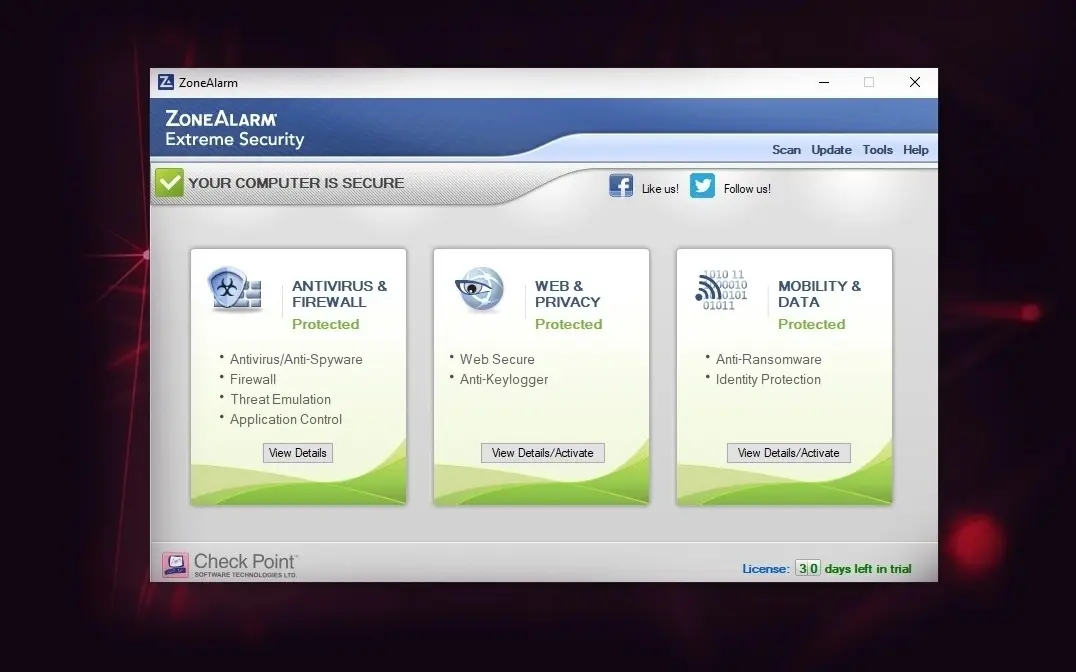Open the Update menu

[x=831, y=150]
